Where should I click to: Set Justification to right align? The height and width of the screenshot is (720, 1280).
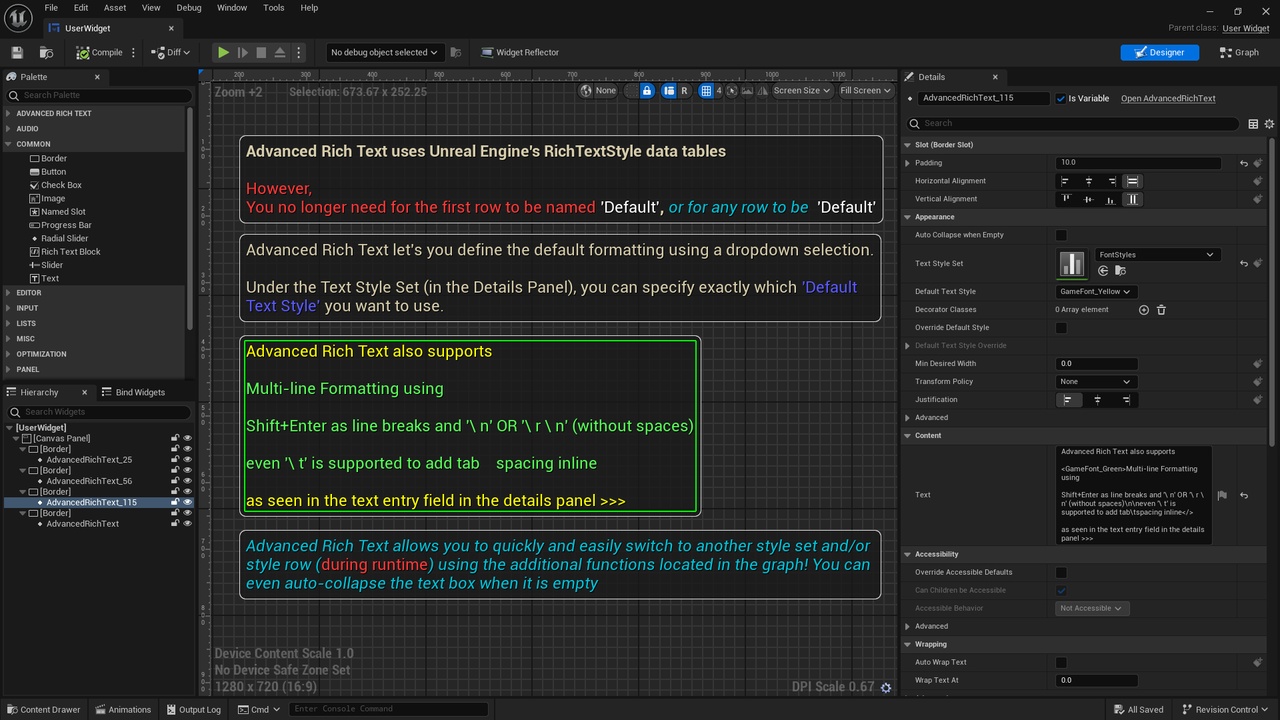tap(1126, 400)
